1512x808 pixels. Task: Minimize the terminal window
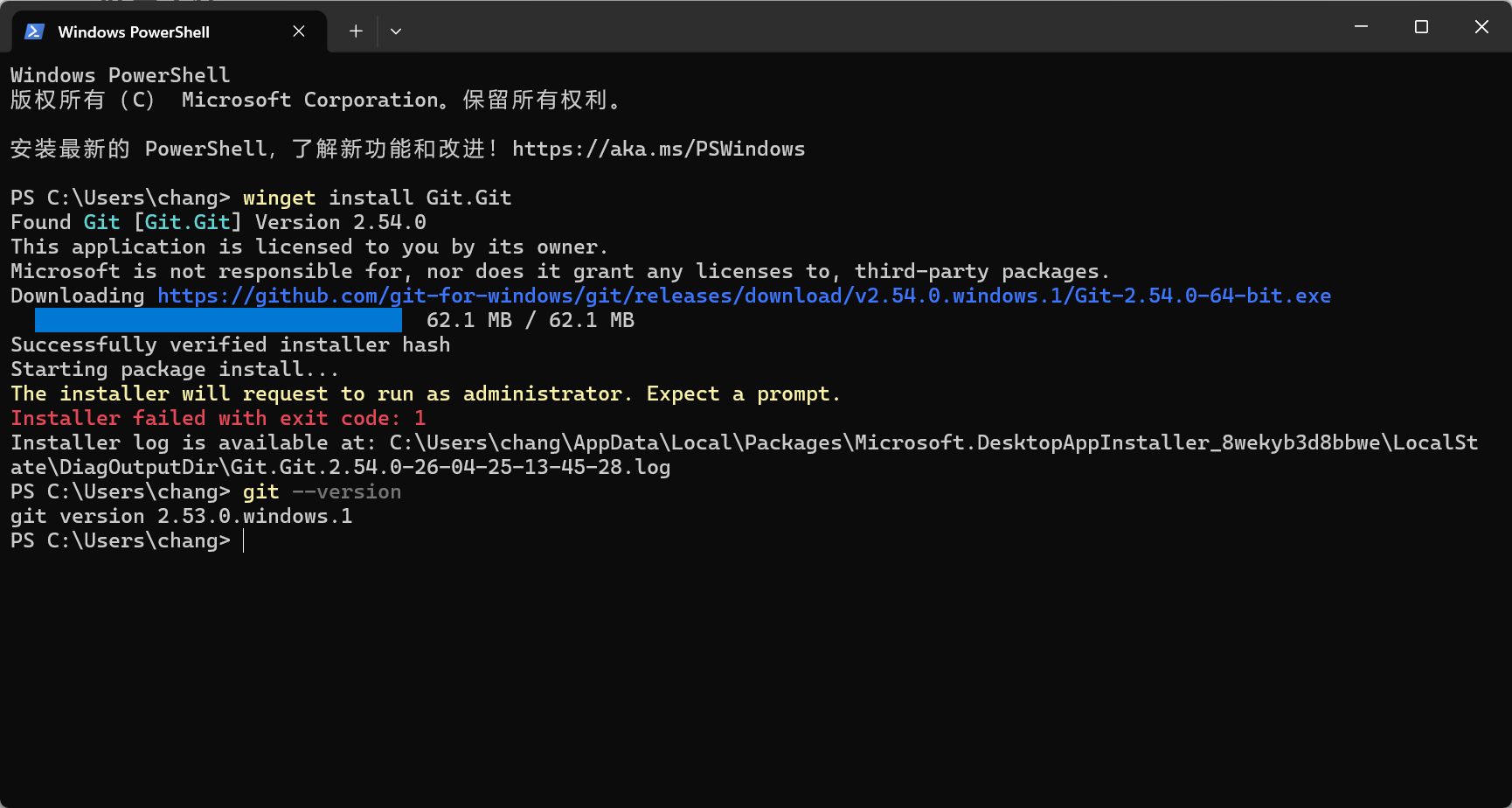pyautogui.click(x=1361, y=27)
